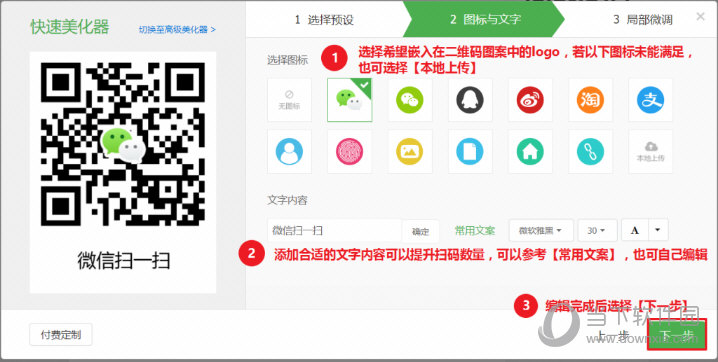Click the font color A button

point(634,230)
